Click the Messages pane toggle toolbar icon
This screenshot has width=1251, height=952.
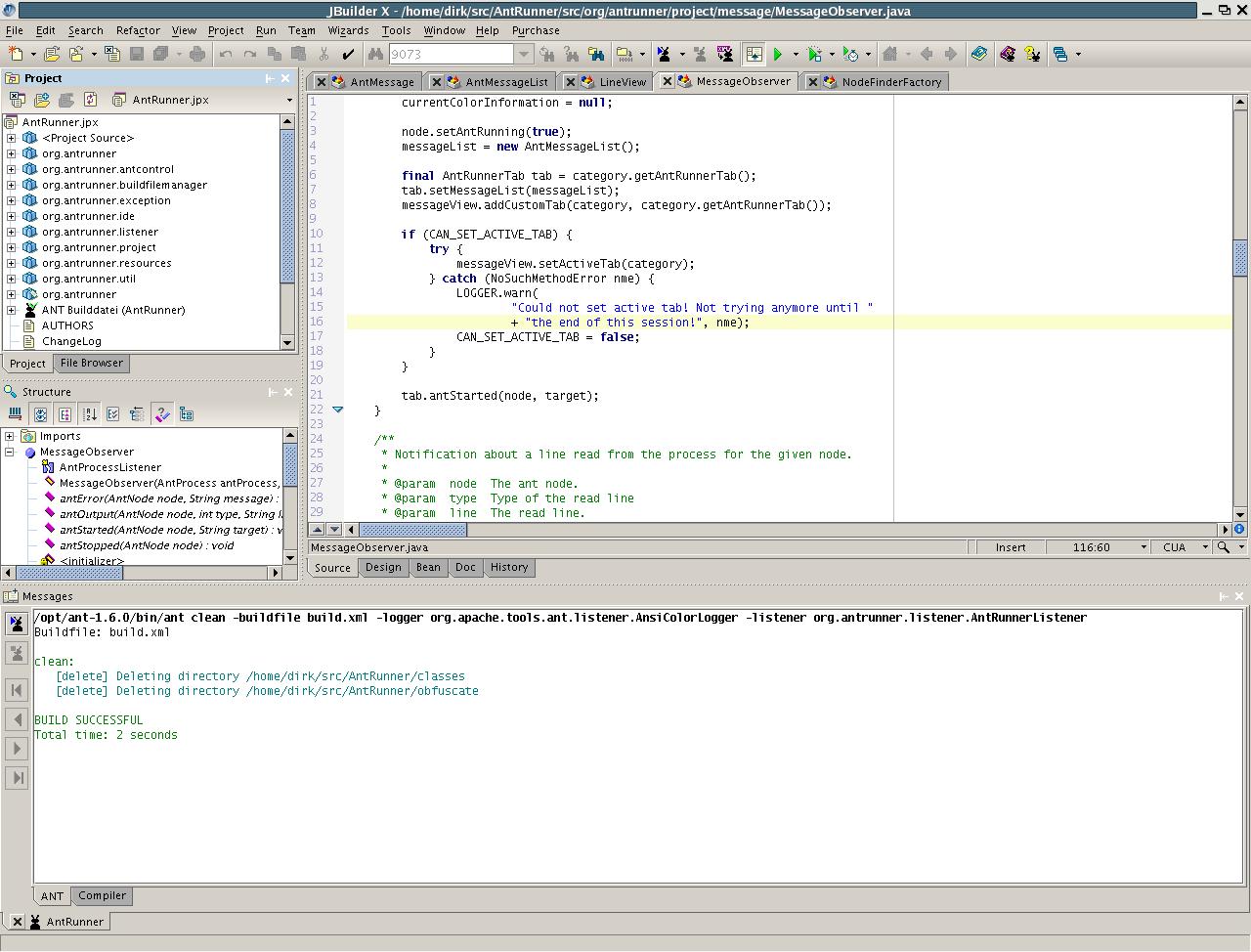(754, 54)
